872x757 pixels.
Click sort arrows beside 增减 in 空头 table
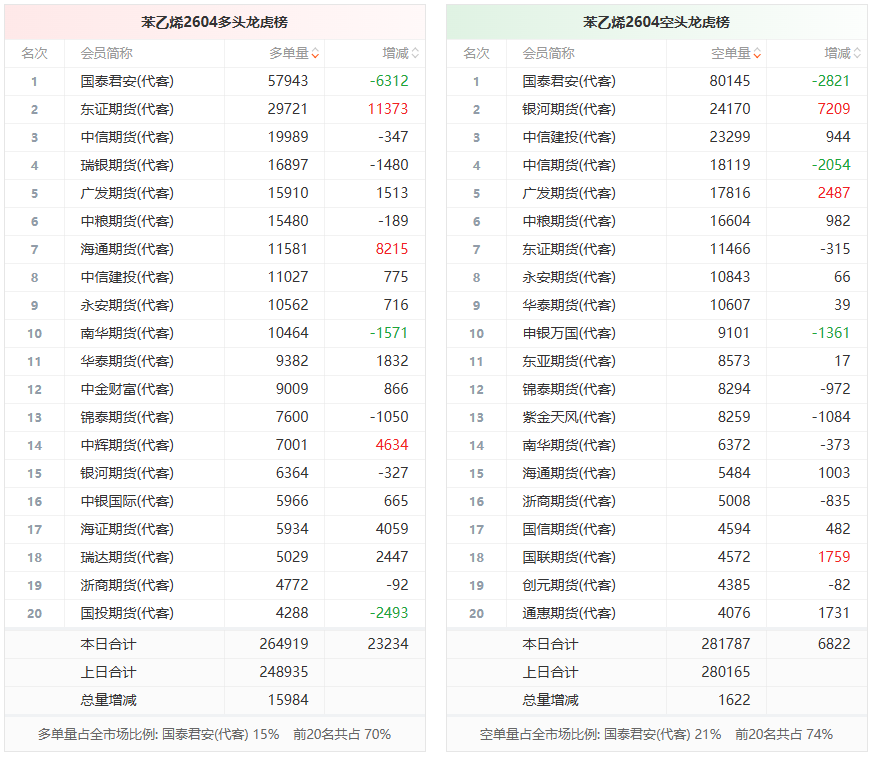(857, 54)
